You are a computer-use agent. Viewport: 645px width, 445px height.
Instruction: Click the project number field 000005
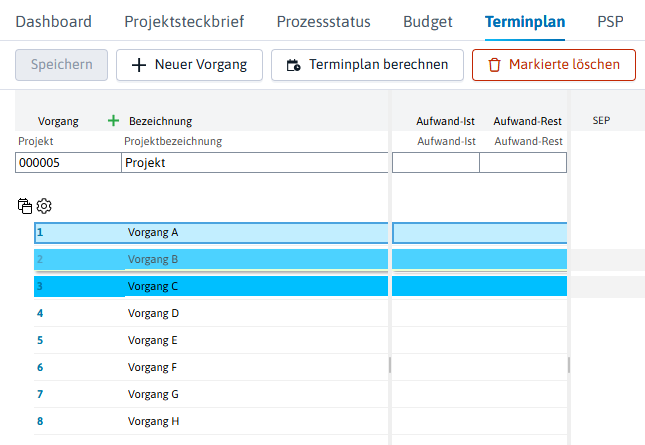(68, 162)
